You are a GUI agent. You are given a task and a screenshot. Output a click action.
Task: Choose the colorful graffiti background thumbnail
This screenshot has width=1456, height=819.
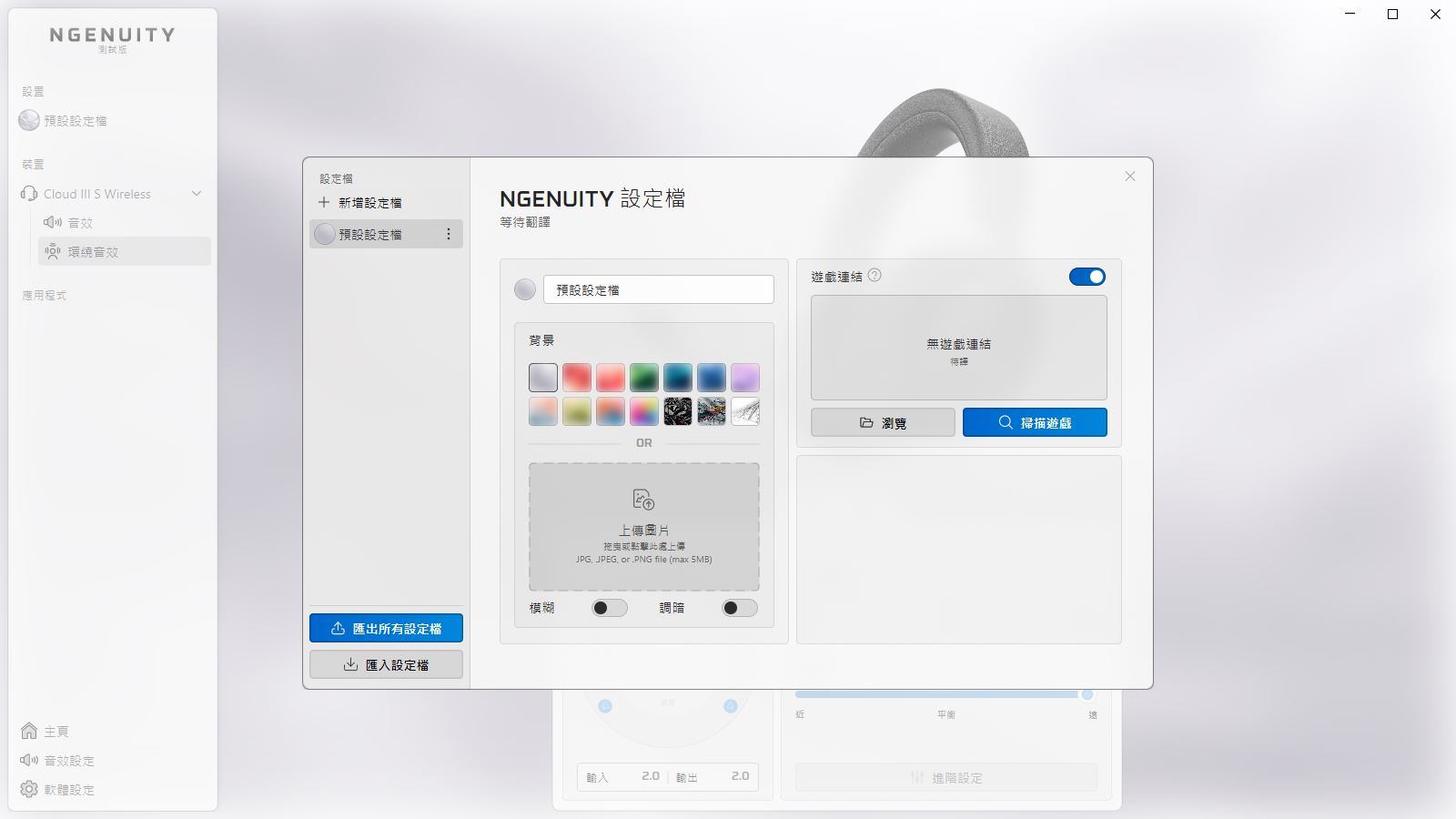[x=712, y=411]
